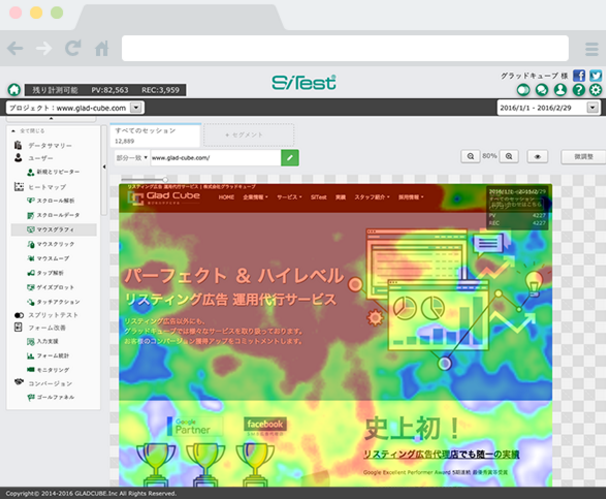Viewport: 606px width, 499px height.
Task: Click リスティング広告代理店でも随一の実績 link
Action: coord(441,455)
